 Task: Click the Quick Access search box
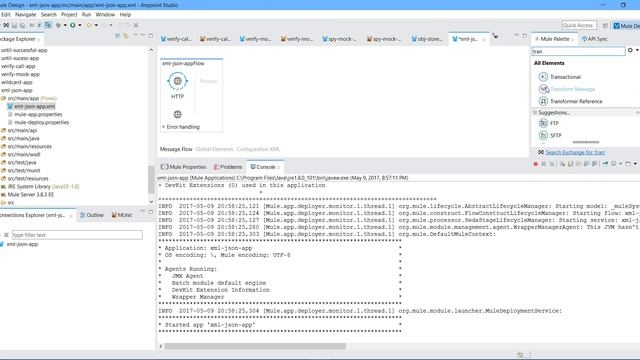[578, 25]
